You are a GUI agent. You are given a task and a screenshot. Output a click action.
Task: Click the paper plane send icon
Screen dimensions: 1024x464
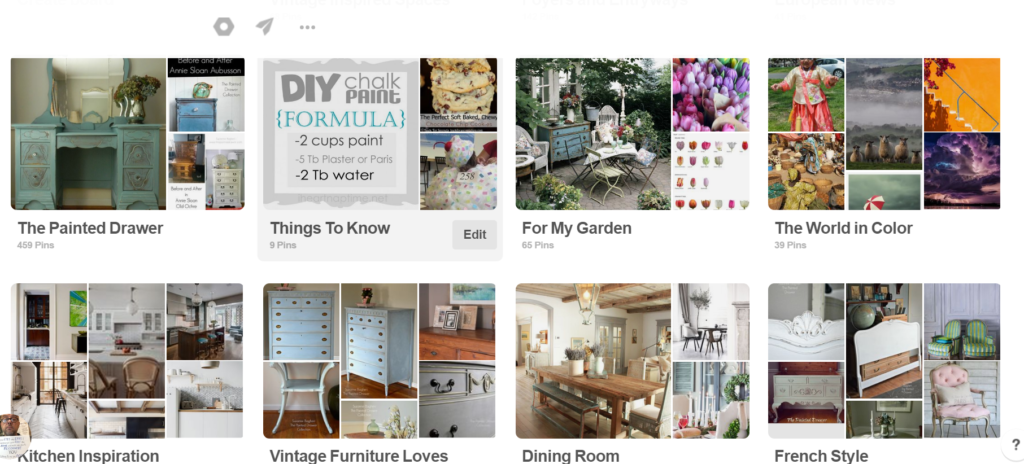(264, 27)
